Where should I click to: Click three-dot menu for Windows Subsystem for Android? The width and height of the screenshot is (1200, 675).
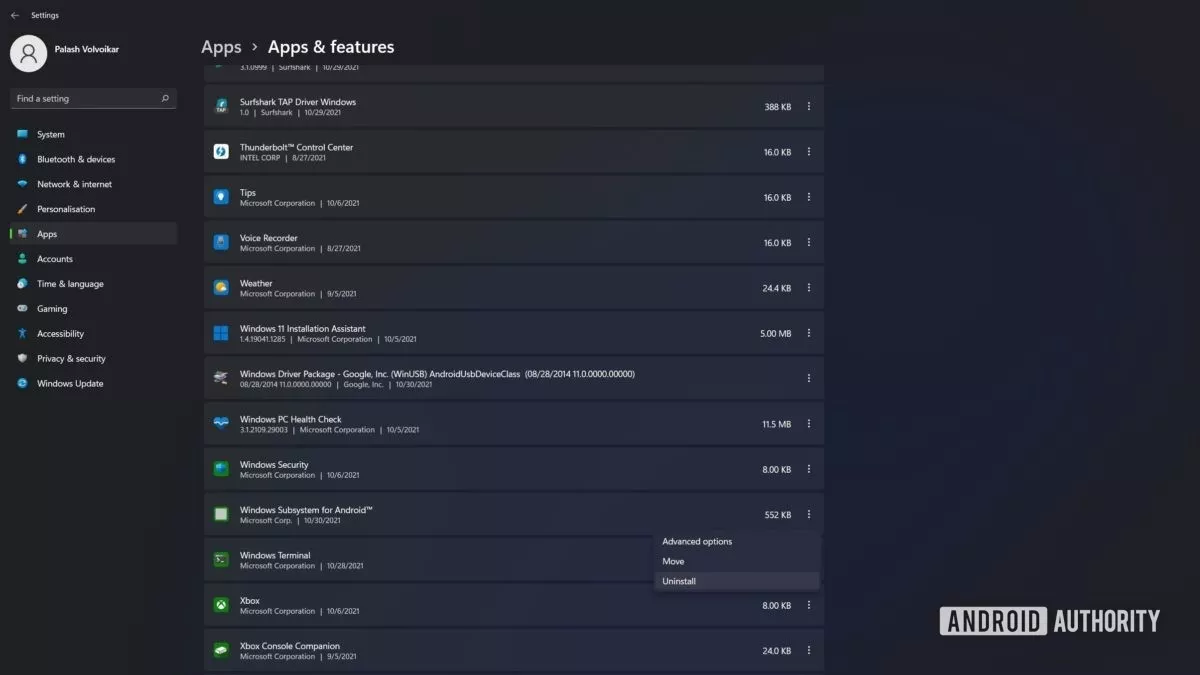tap(809, 514)
